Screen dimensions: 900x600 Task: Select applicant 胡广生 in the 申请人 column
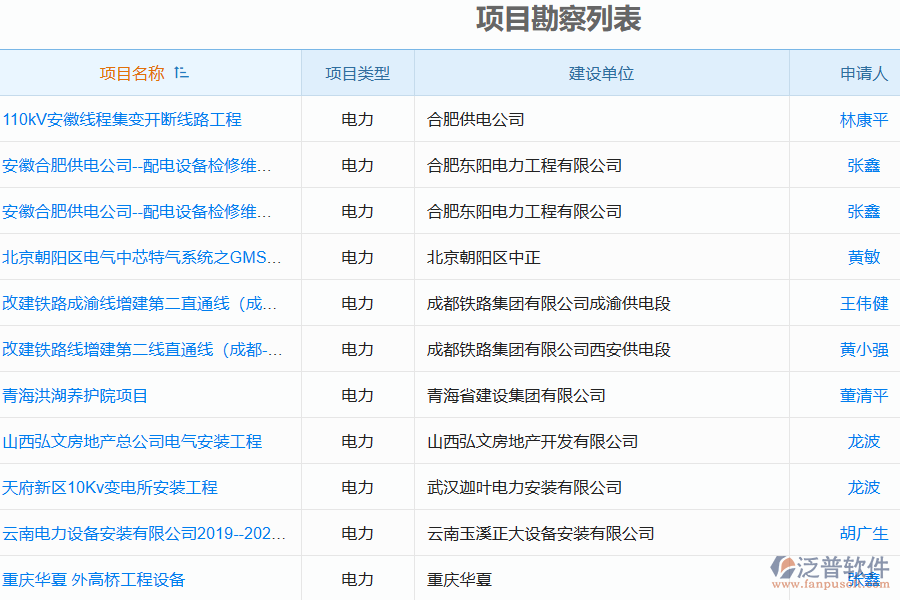coord(863,533)
